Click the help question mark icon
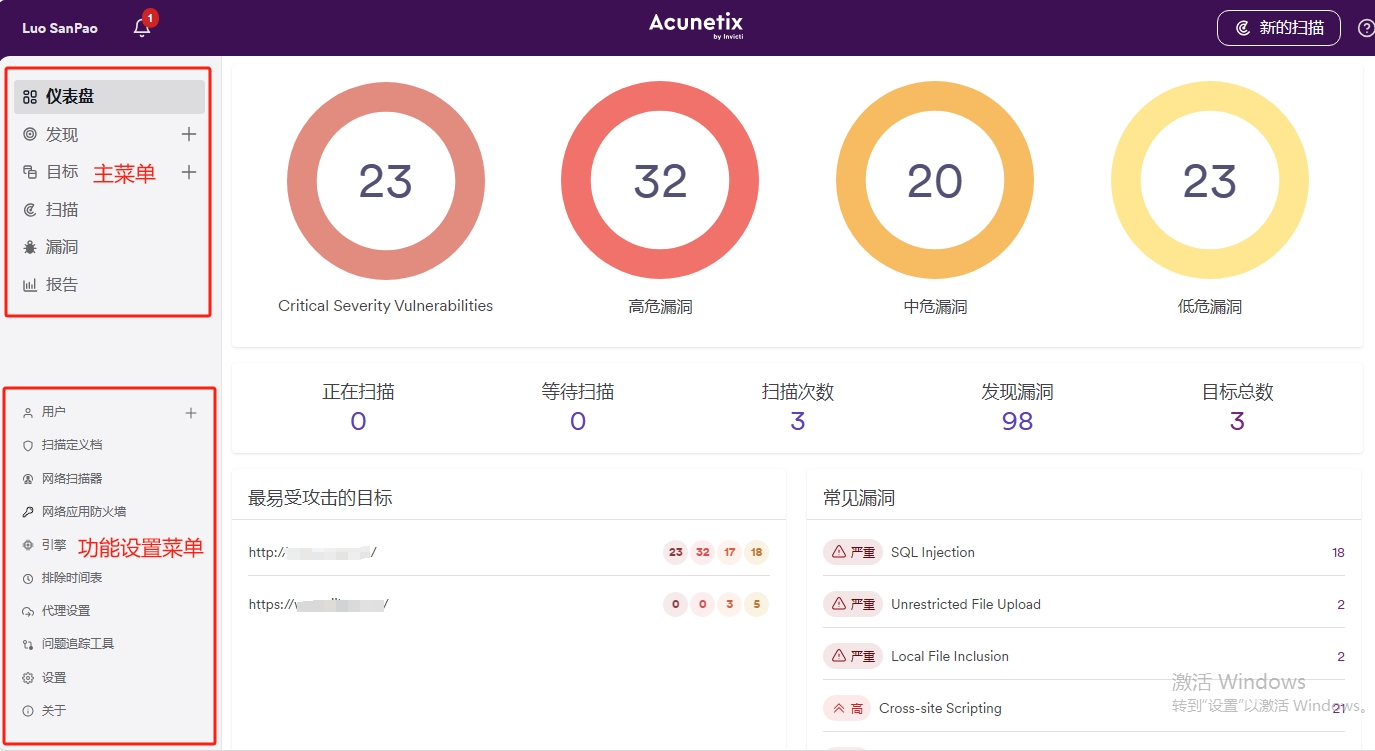 1366,28
